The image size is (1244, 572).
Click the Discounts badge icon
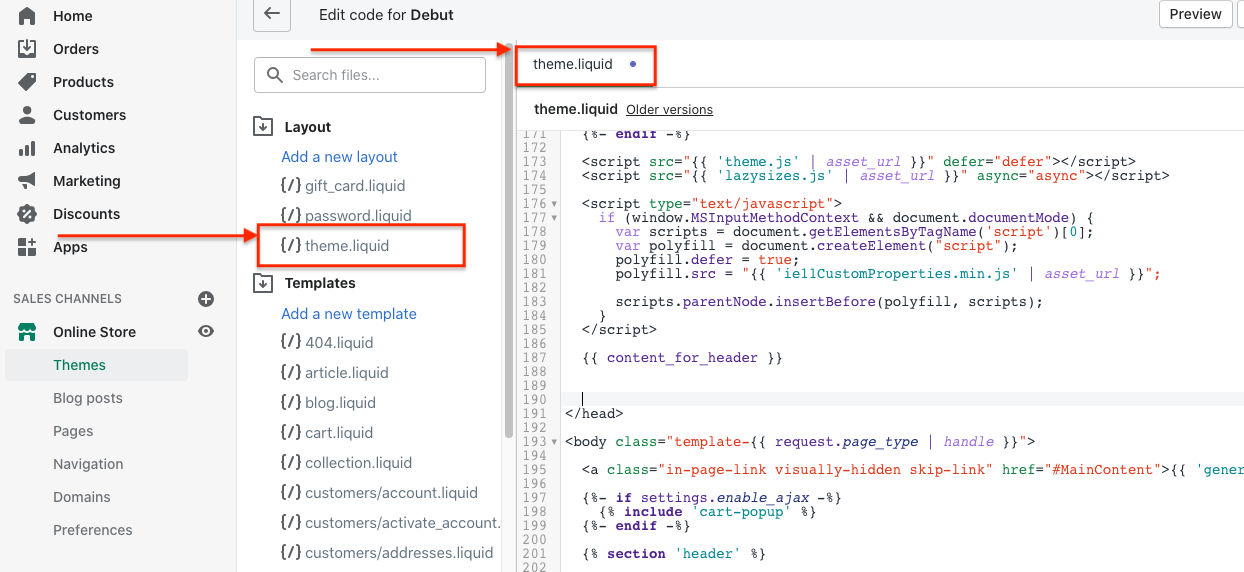pos(27,214)
